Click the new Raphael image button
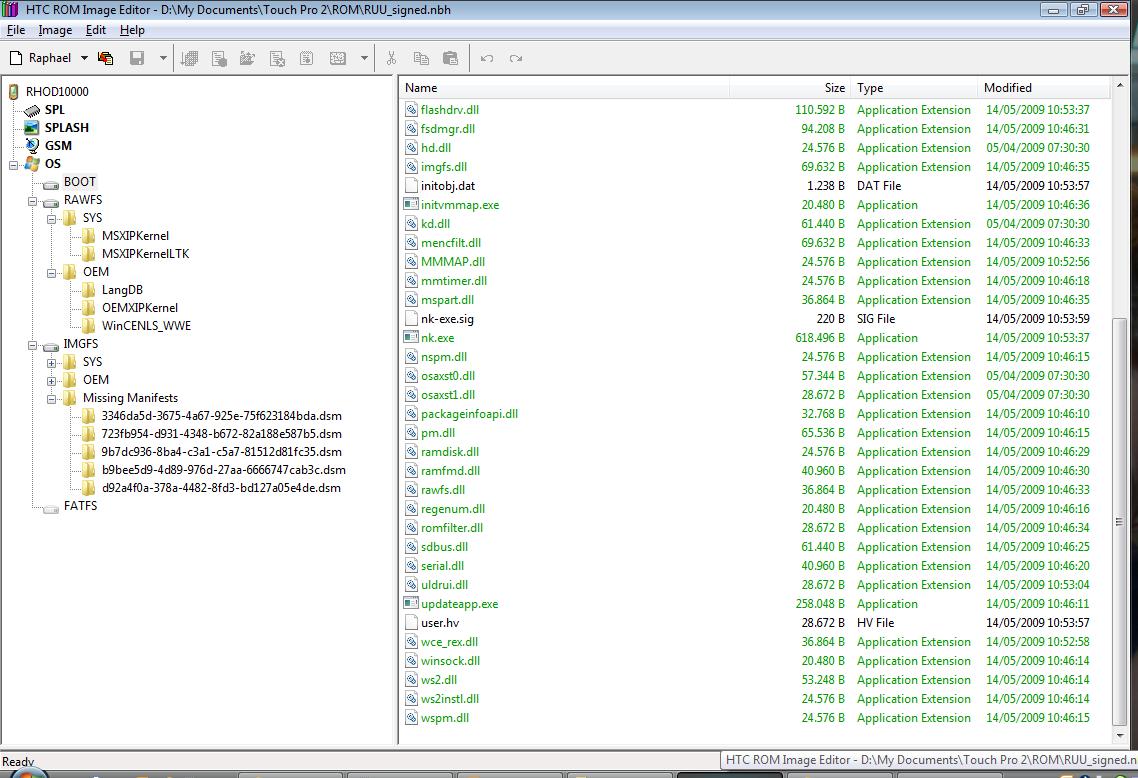 point(40,58)
